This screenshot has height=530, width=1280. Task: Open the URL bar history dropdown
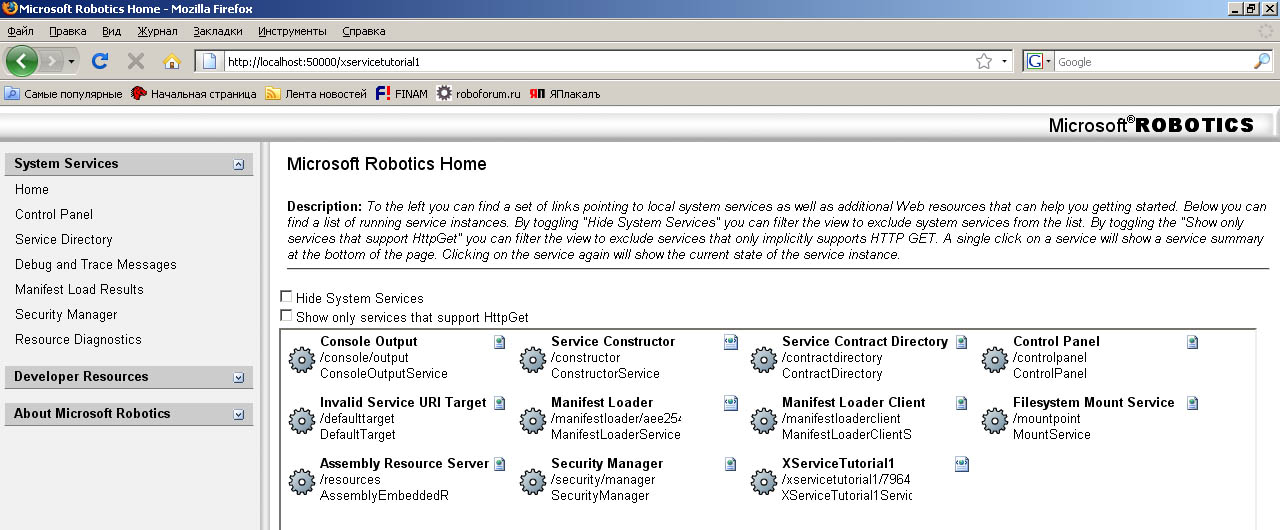(1004, 61)
